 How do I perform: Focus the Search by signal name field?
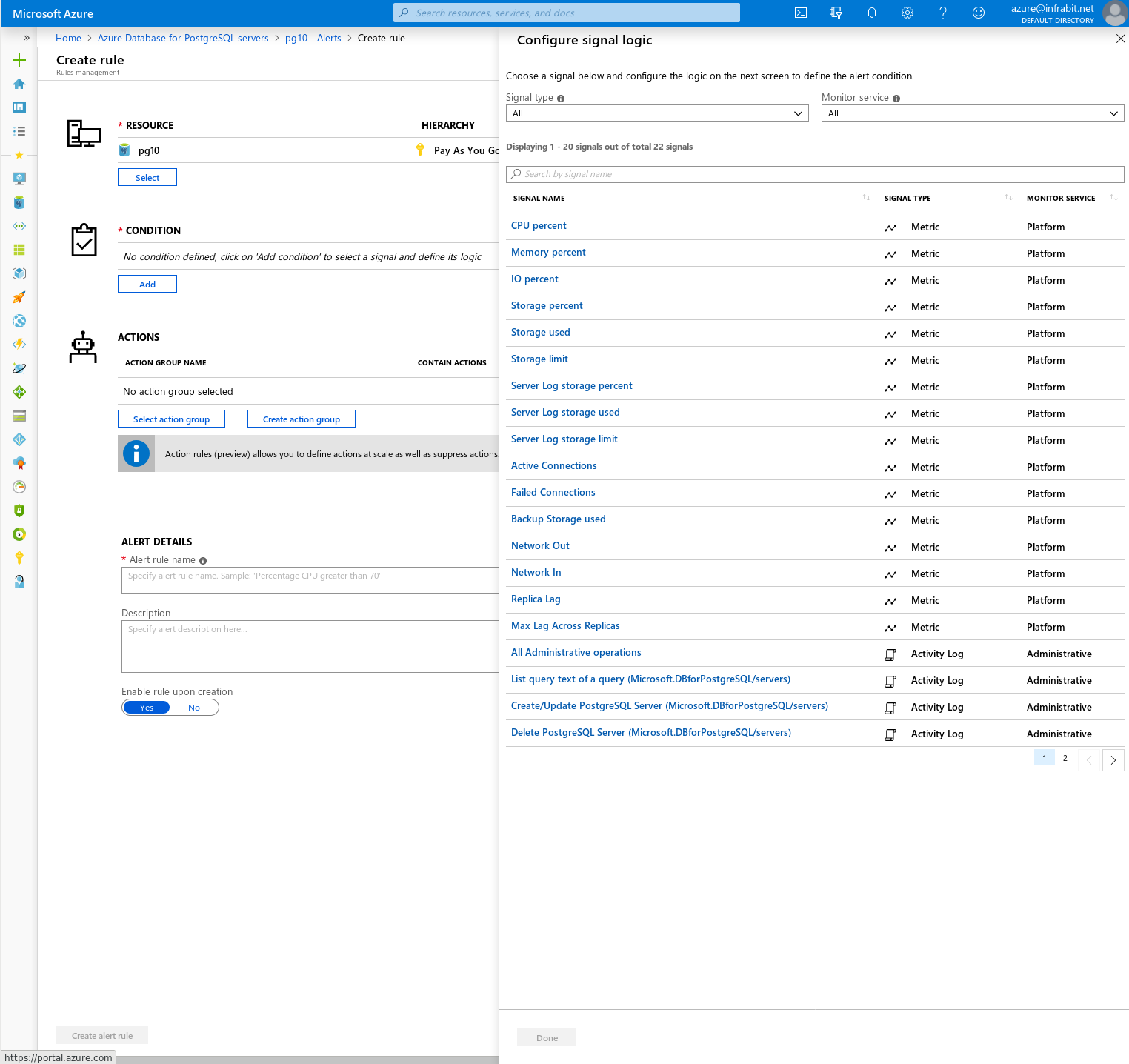point(815,174)
